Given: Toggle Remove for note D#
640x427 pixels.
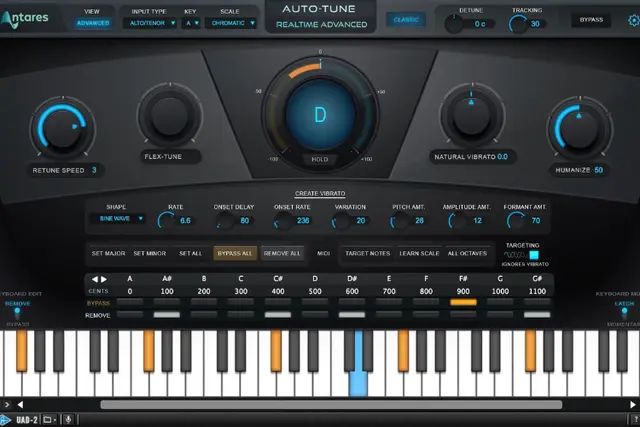Looking at the screenshot, I should (x=352, y=315).
